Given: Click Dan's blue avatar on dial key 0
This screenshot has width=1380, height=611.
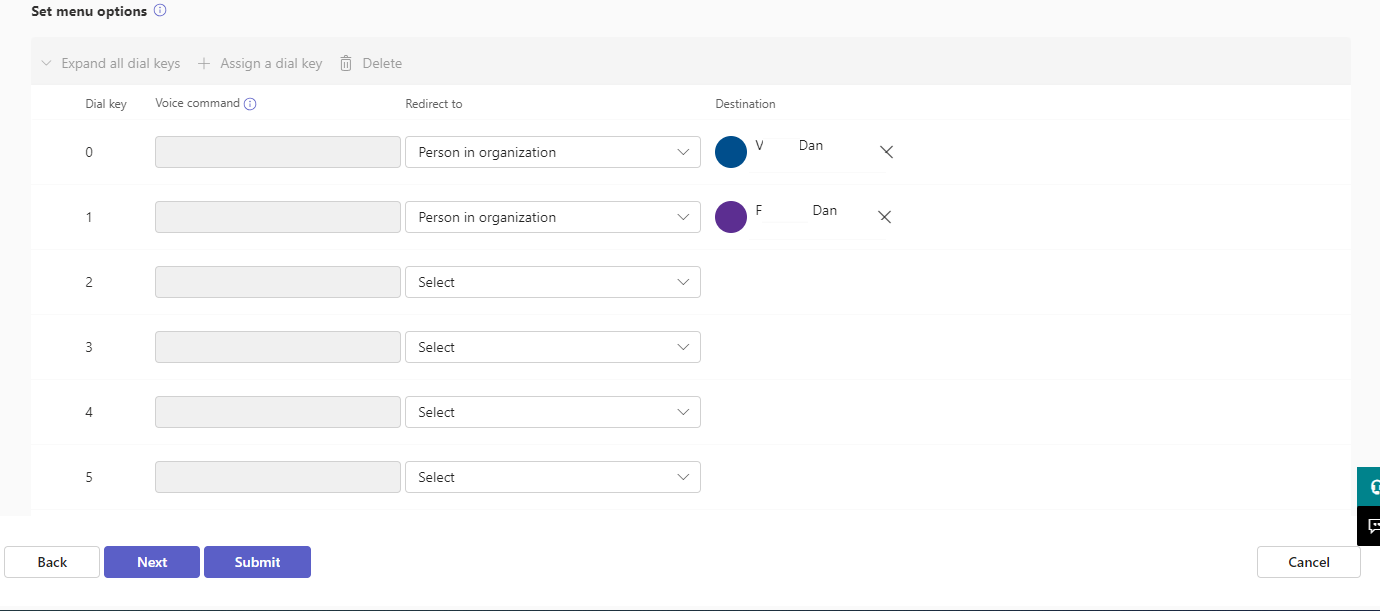Looking at the screenshot, I should (x=731, y=151).
